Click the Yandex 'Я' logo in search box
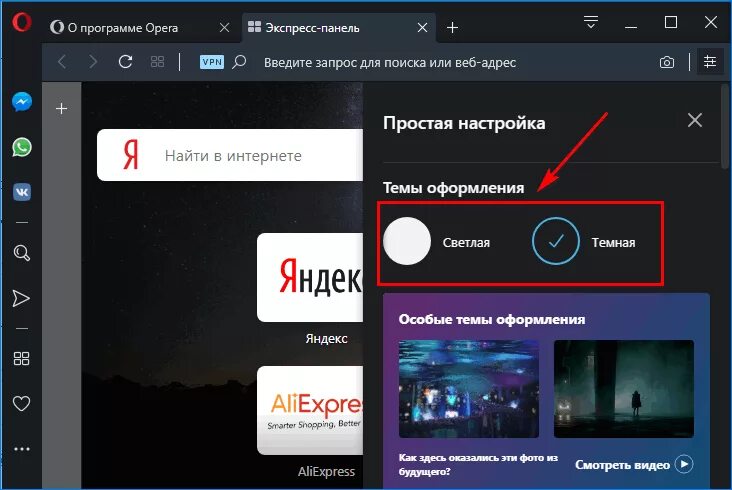This screenshot has width=732, height=490. [x=131, y=155]
